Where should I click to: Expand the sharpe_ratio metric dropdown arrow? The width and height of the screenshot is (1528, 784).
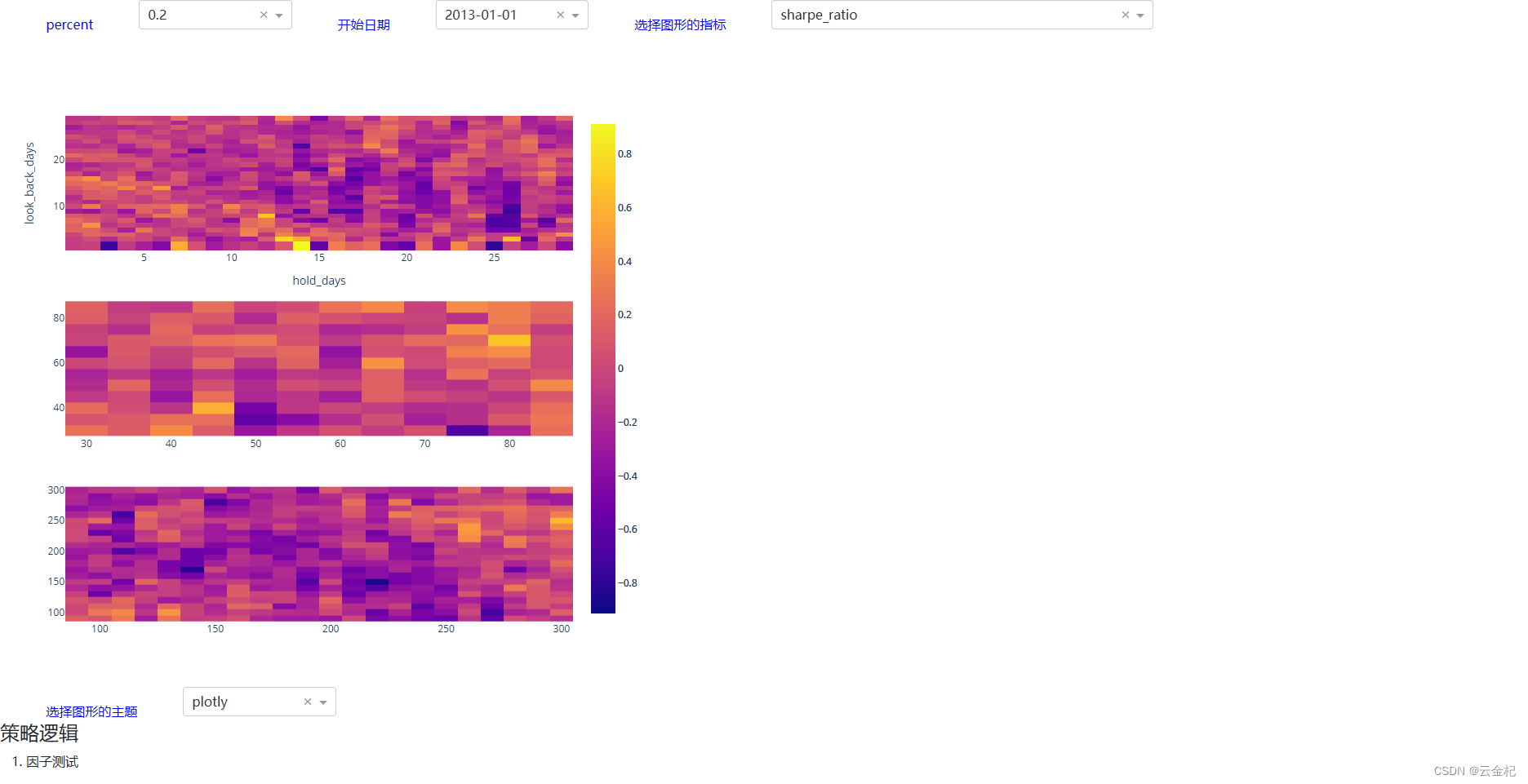1140,16
